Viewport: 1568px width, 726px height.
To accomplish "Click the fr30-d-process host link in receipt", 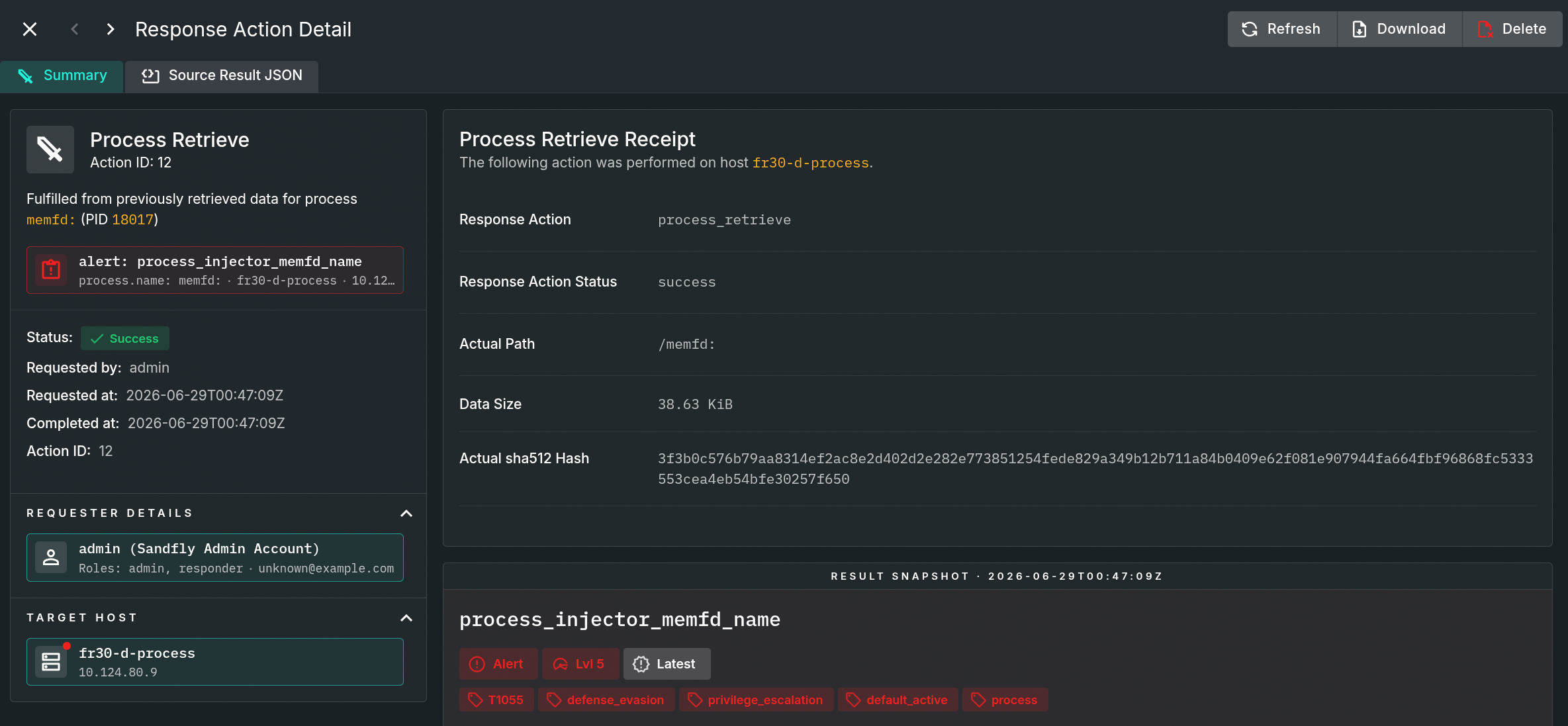I will (810, 163).
